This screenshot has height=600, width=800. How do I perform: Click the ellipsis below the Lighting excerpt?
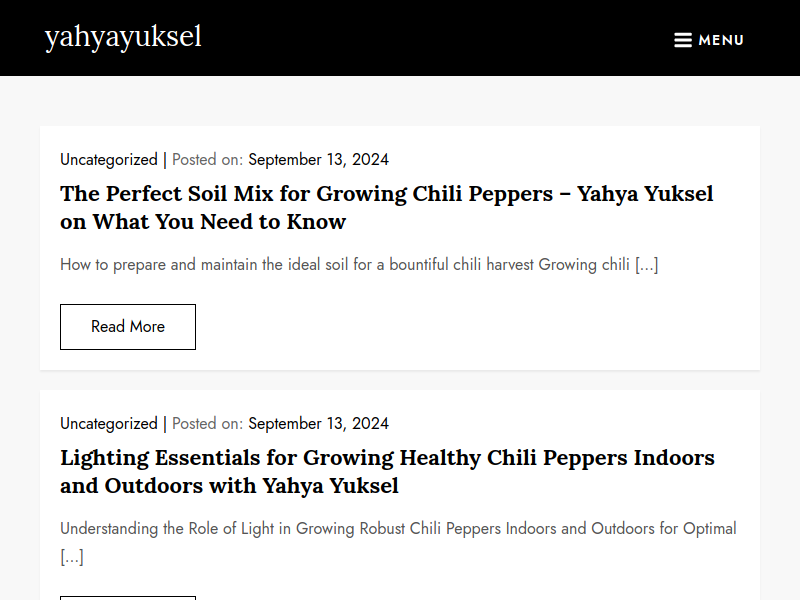pyautogui.click(x=72, y=557)
